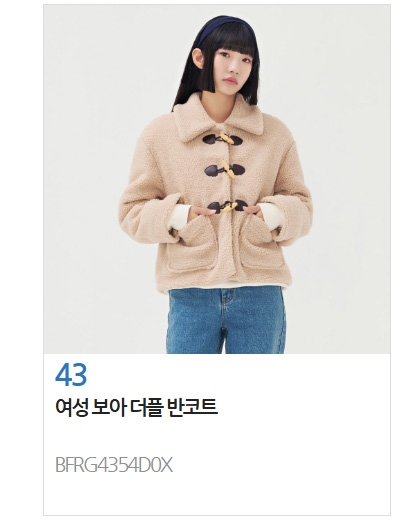Image resolution: width=400 pixels, height=527 pixels.
Task: Click the fleece collar of the coat
Action: click(218, 118)
